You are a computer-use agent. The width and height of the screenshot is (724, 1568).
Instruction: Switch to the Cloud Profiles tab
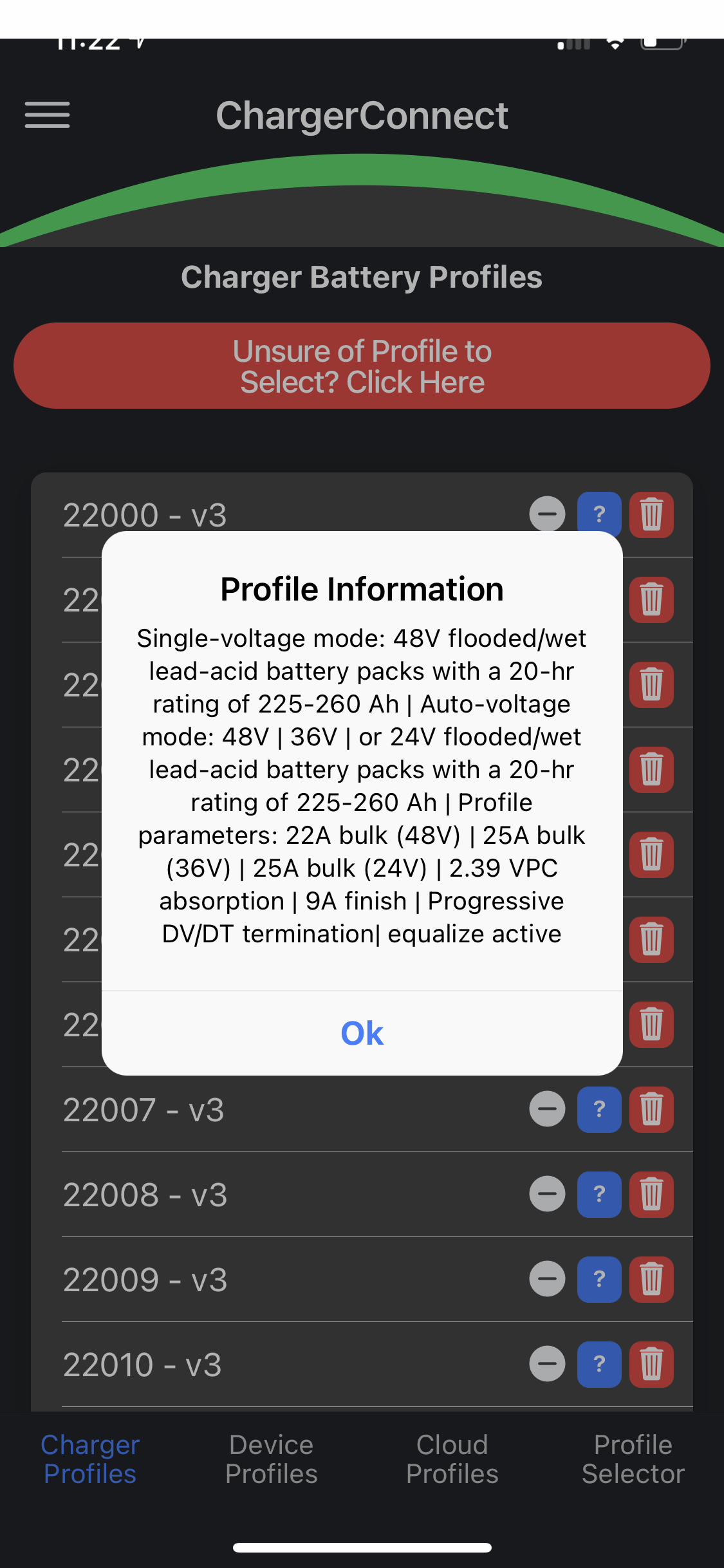pyautogui.click(x=452, y=1459)
